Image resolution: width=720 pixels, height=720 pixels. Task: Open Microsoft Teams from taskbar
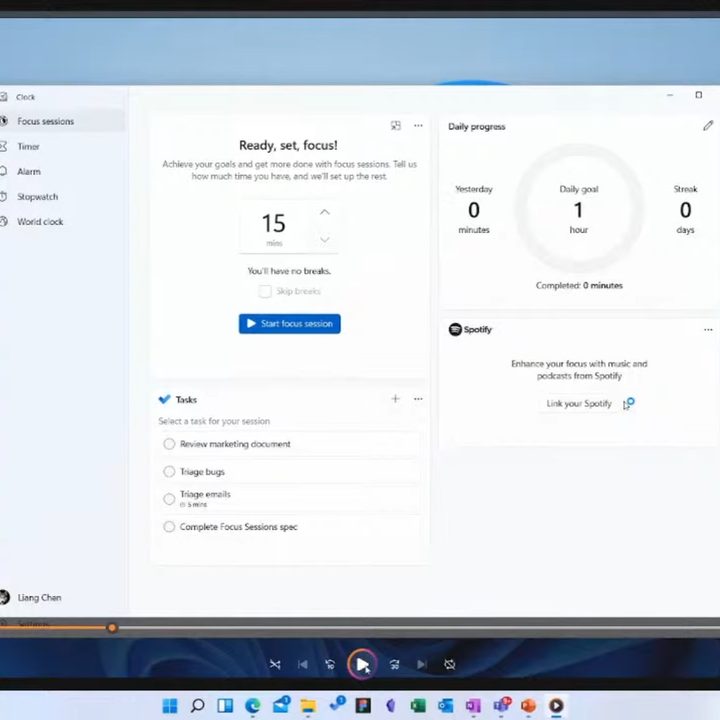(x=502, y=704)
